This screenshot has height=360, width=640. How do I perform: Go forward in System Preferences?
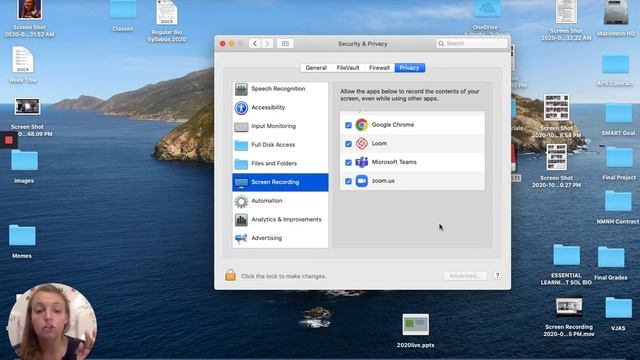click(267, 44)
